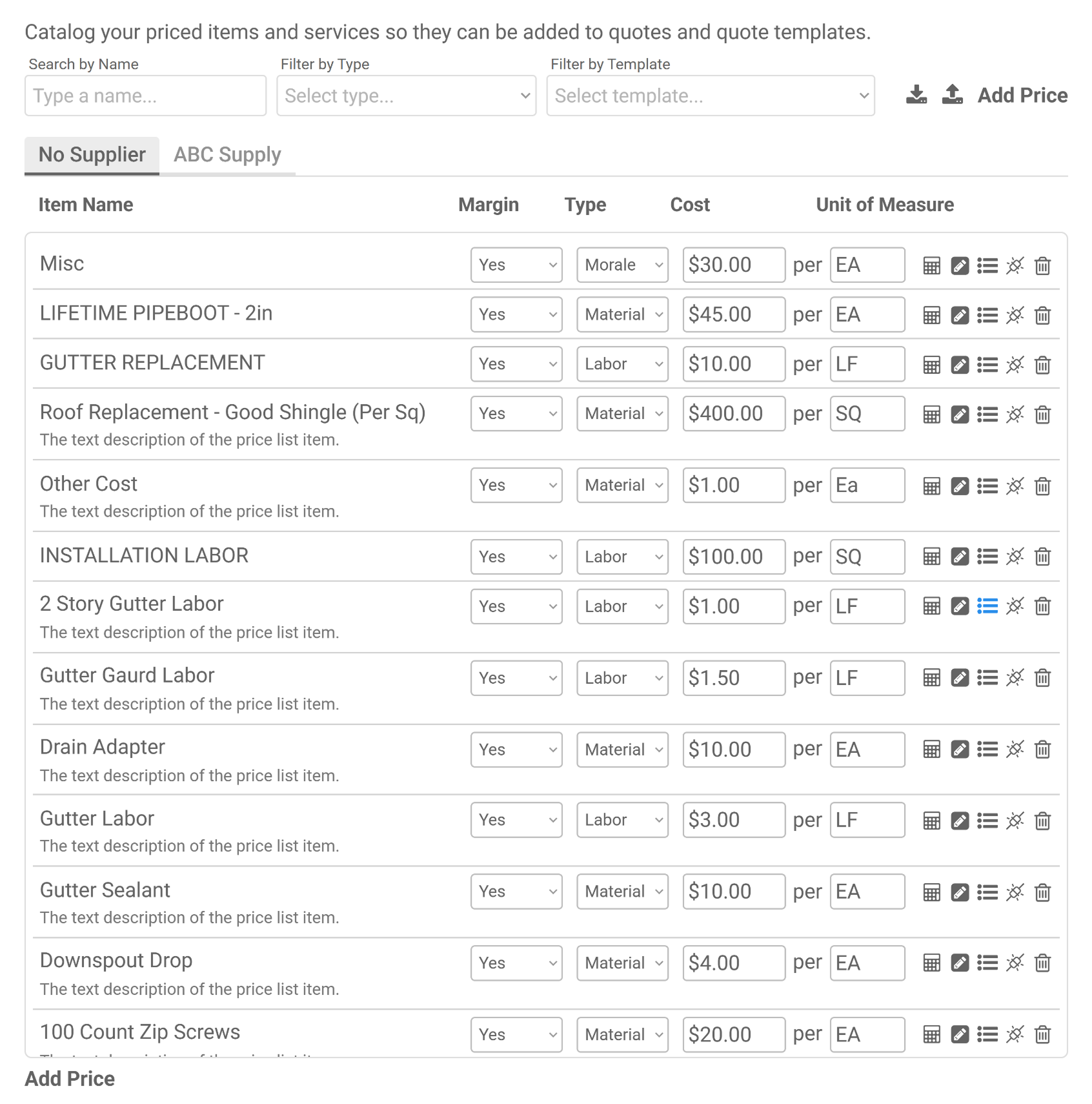Open the Filter by Template dropdown
This screenshot has width=1092, height=1104.
coord(711,96)
